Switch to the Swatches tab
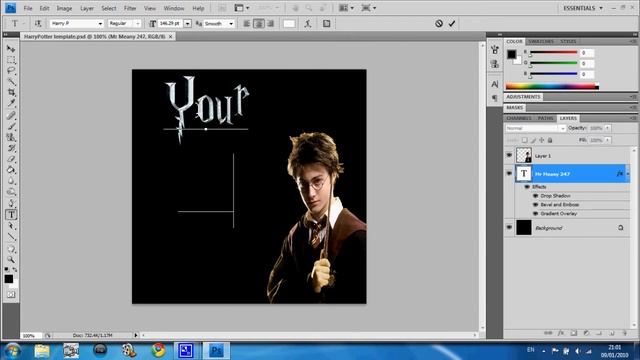The image size is (640, 360). coord(541,41)
